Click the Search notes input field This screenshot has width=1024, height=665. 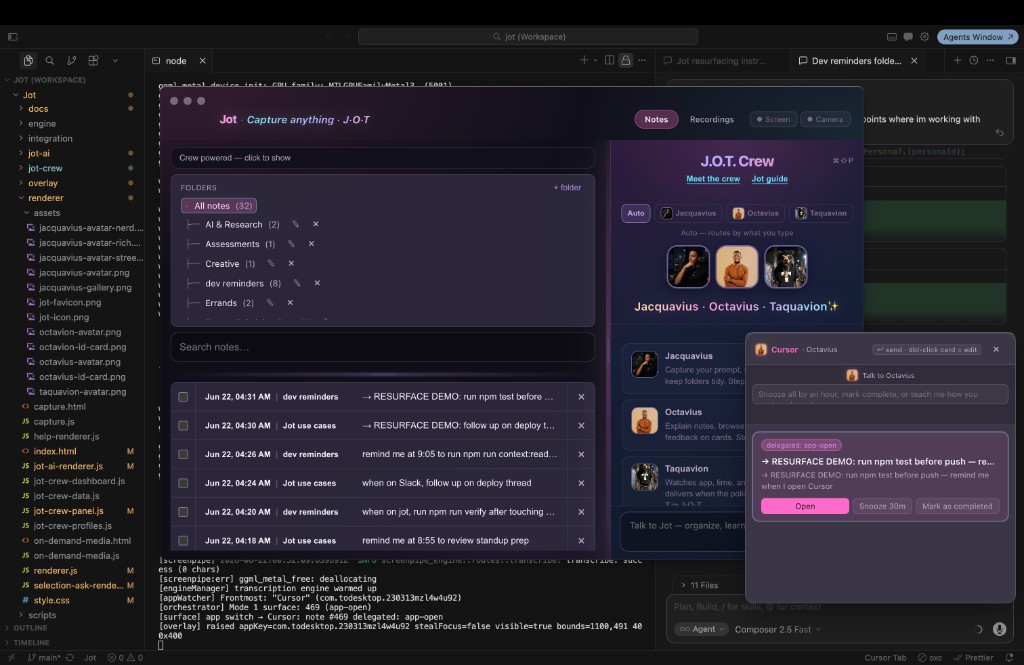(x=383, y=347)
